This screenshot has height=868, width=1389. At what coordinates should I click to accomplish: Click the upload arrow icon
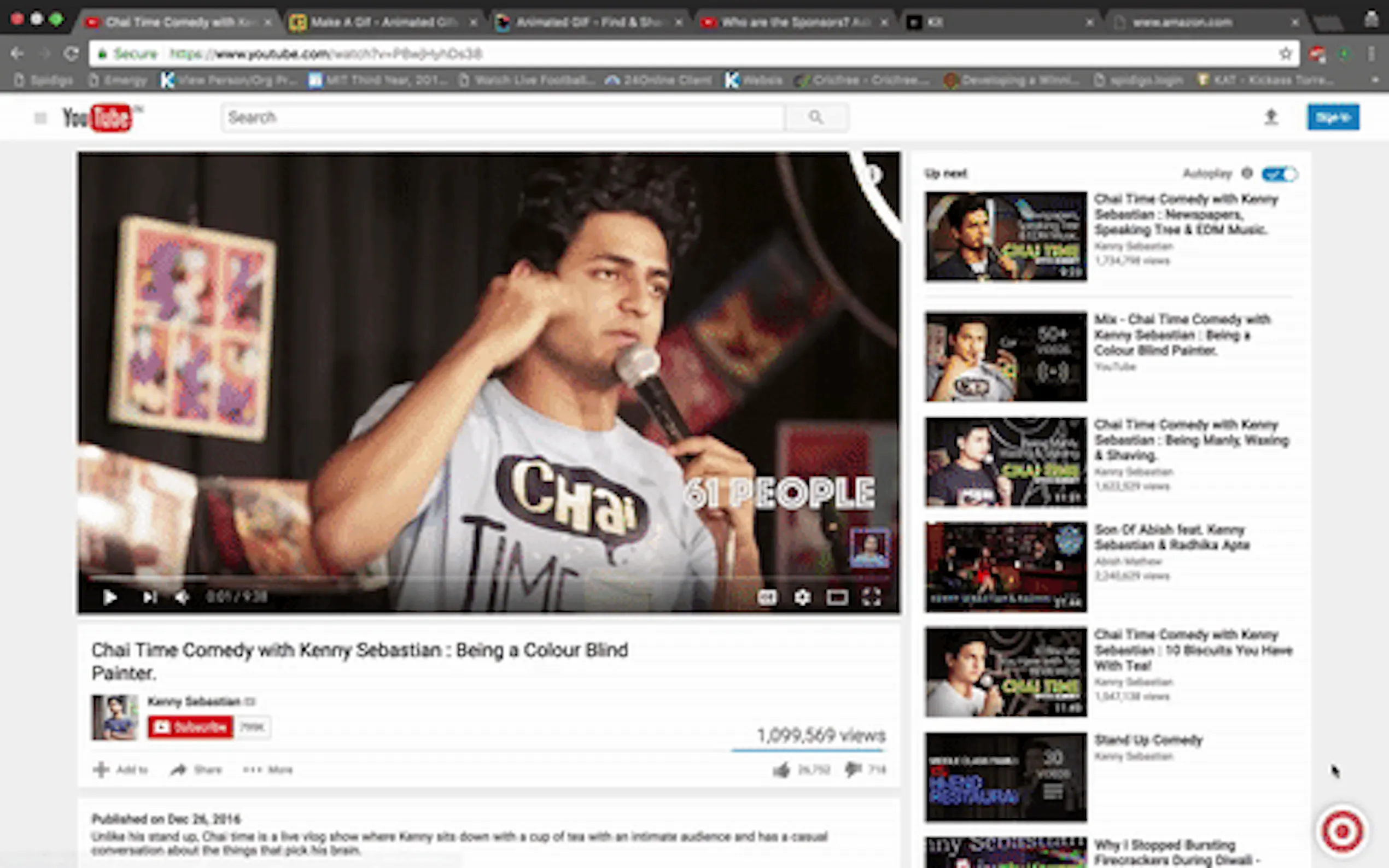1271,117
